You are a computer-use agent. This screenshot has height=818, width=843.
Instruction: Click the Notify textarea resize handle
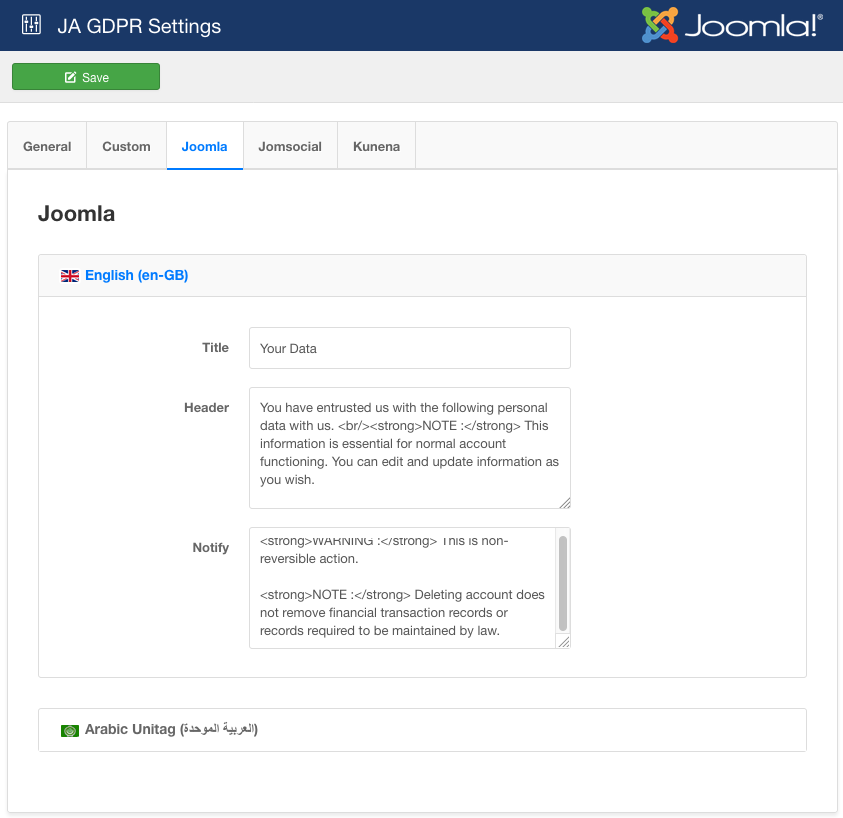[x=564, y=642]
